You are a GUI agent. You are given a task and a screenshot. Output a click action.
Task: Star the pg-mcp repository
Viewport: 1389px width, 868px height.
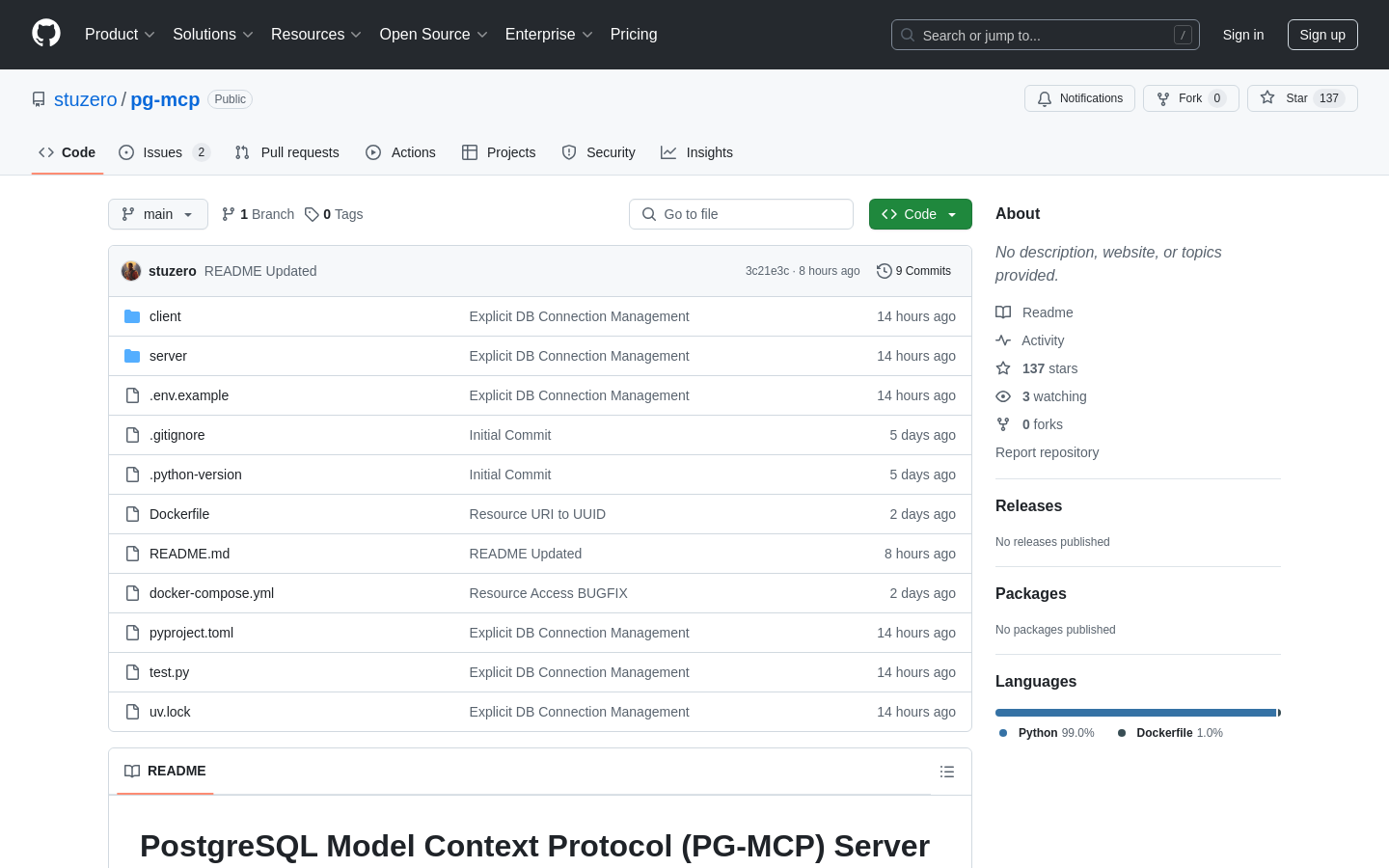(x=1285, y=98)
